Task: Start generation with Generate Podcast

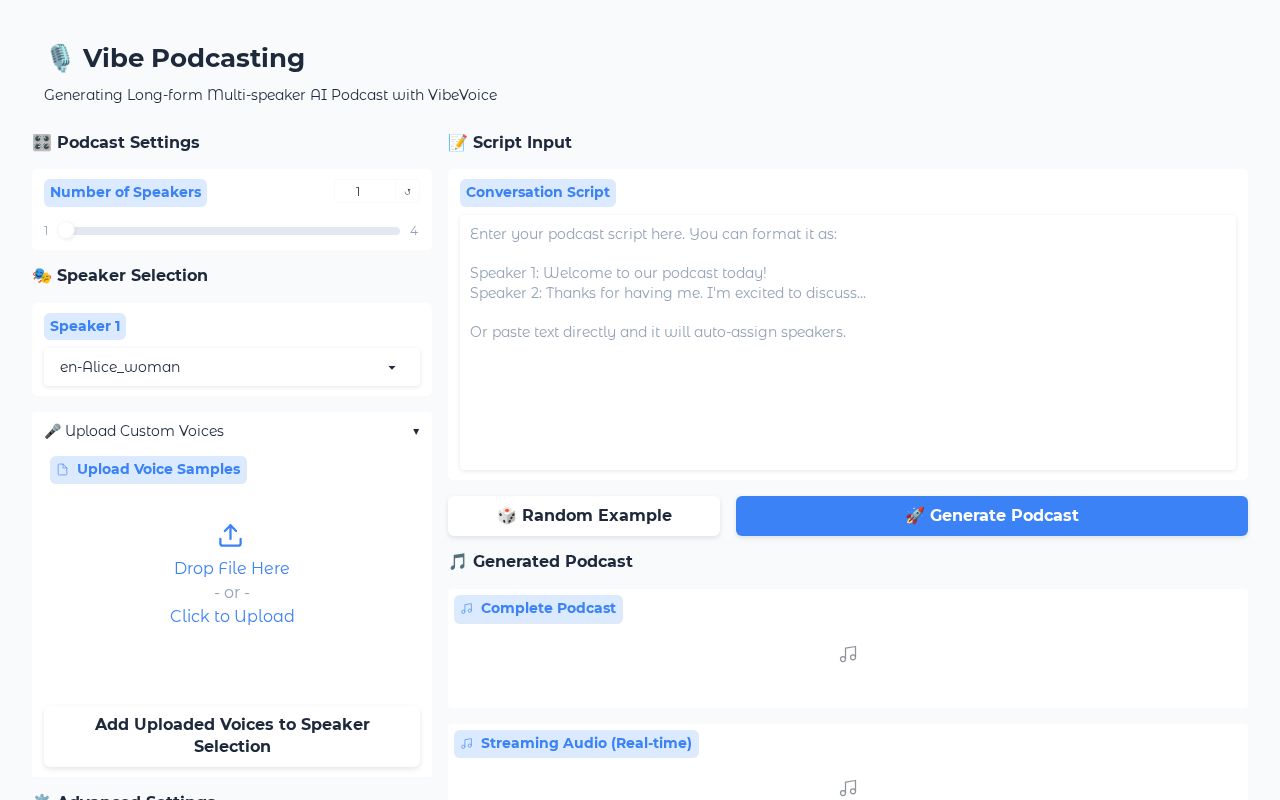Action: [992, 516]
